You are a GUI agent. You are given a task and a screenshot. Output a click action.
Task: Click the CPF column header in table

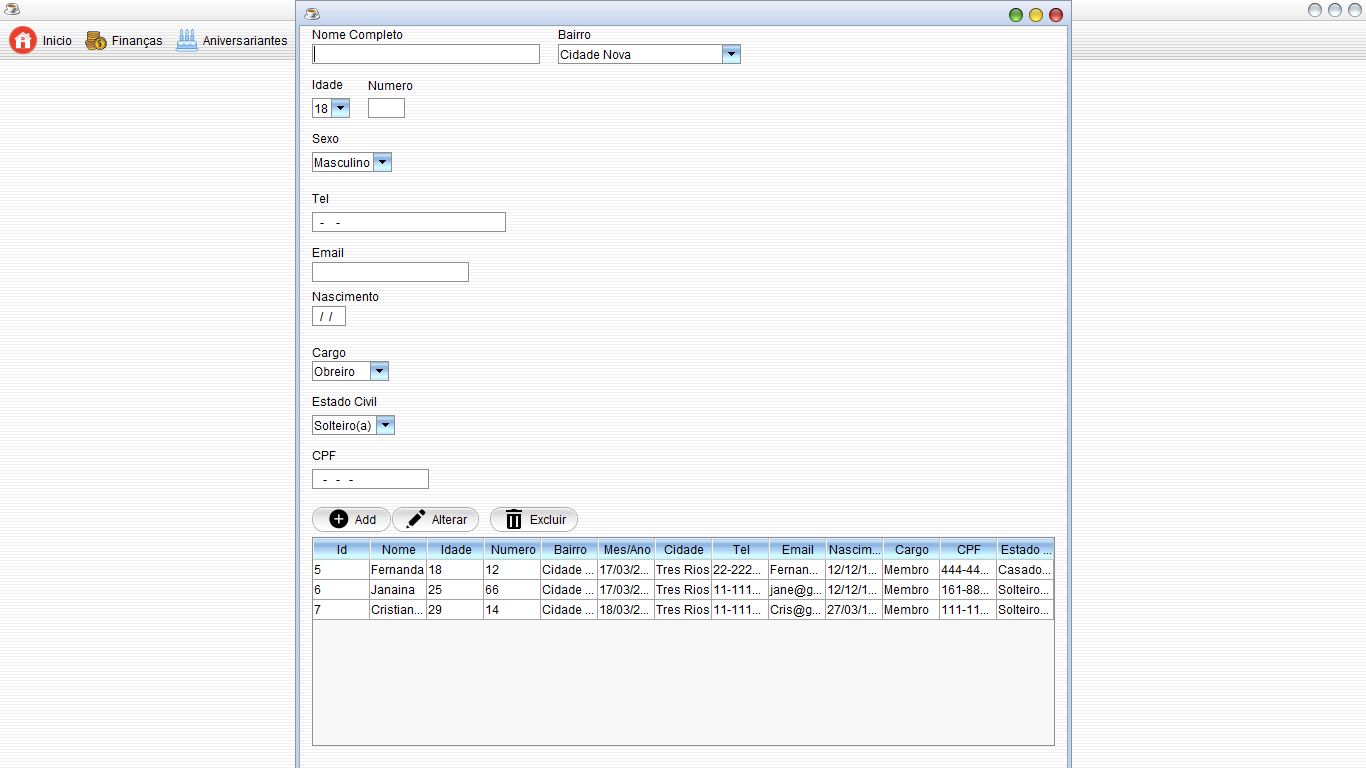pos(969,549)
